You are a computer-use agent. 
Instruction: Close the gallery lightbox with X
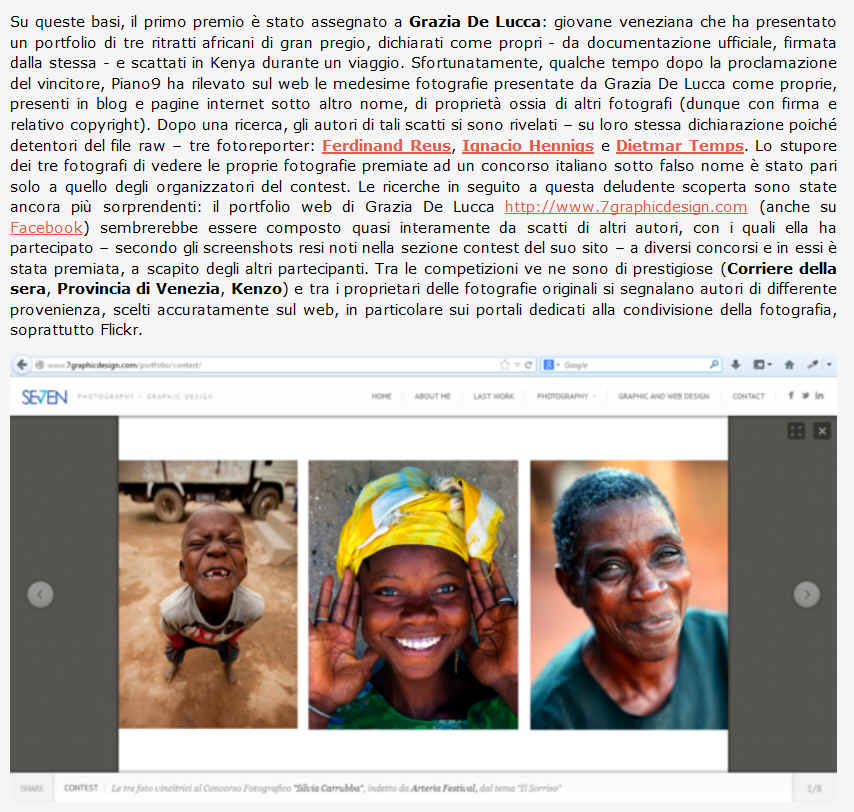pos(822,431)
